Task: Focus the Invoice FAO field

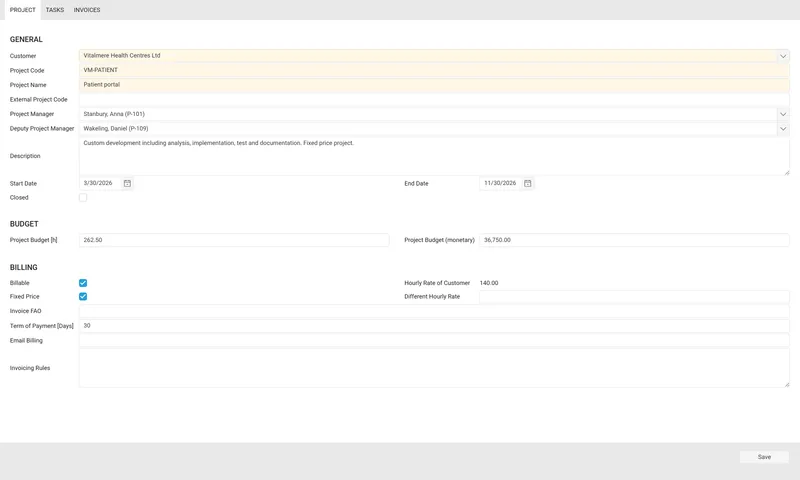Action: click(434, 311)
